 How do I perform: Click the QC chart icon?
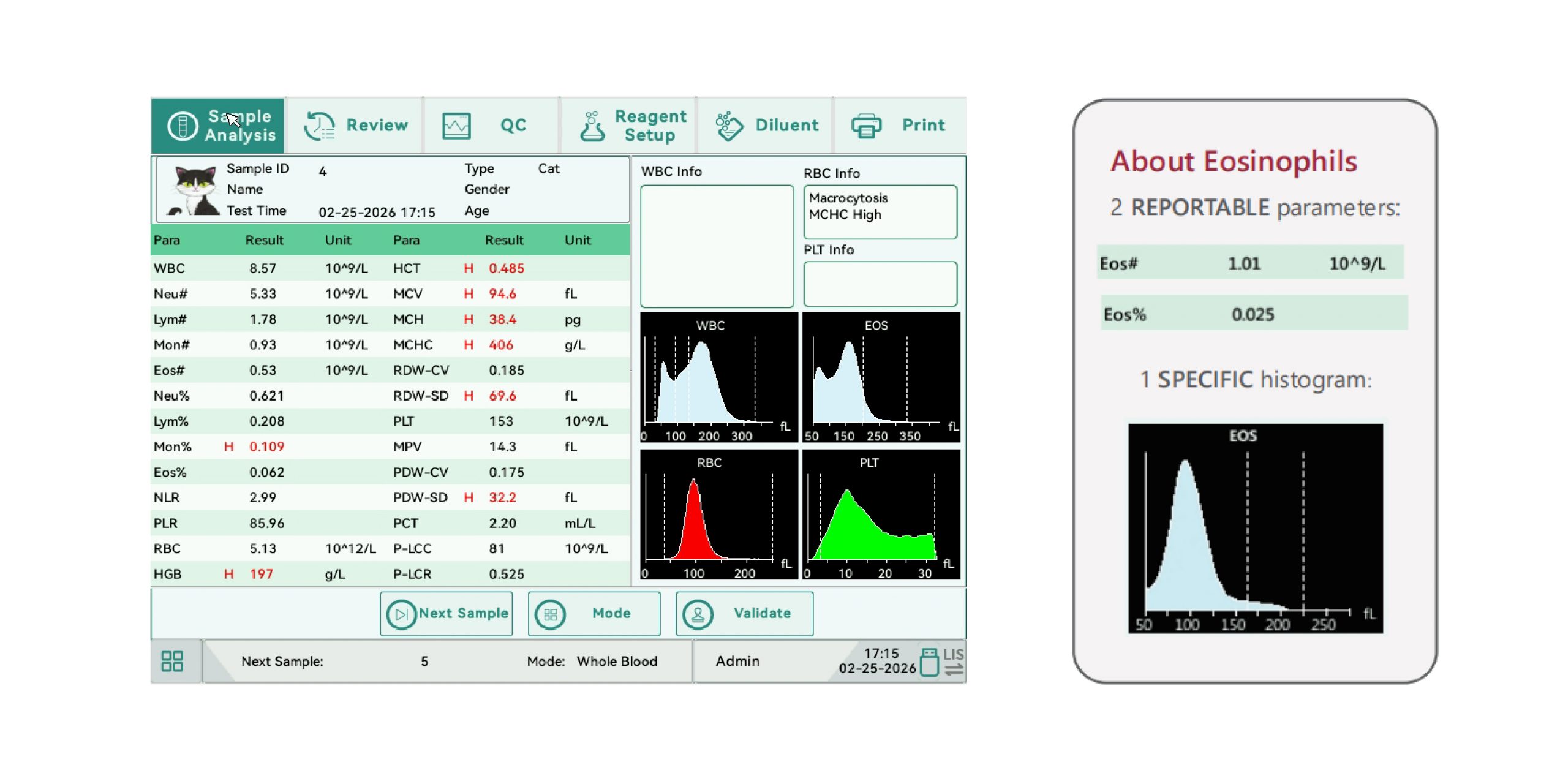tap(456, 126)
